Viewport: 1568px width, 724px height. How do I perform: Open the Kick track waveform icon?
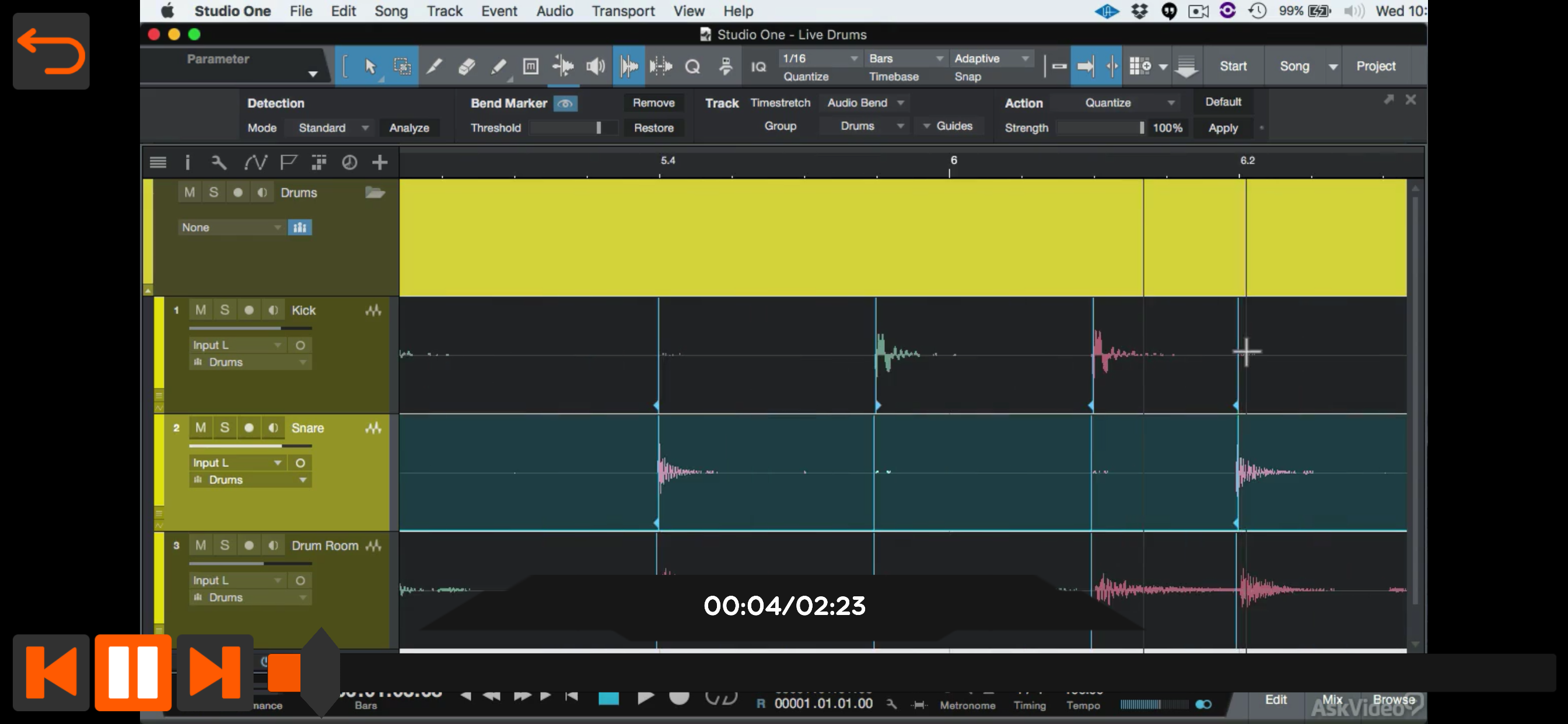[373, 311]
